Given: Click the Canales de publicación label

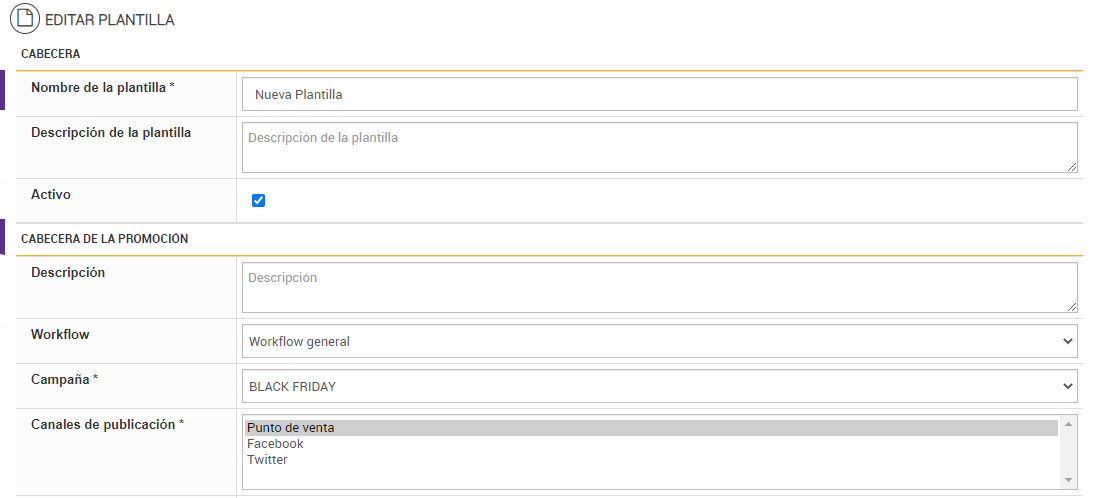Looking at the screenshot, I should coord(107,424).
